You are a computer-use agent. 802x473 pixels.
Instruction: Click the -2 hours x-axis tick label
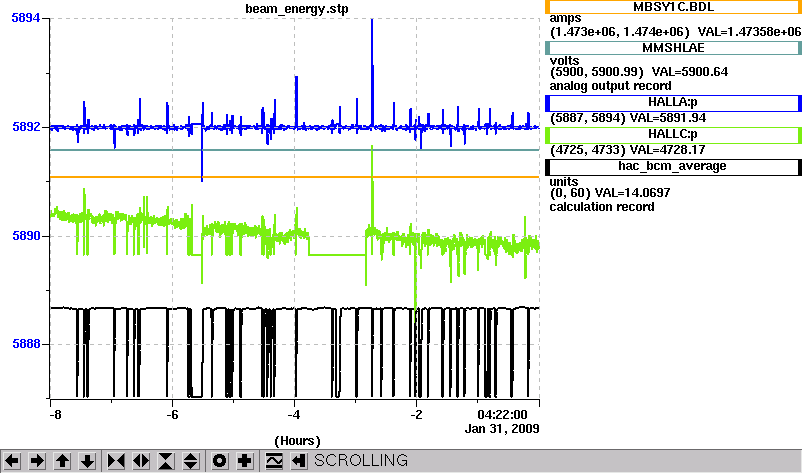(x=416, y=415)
